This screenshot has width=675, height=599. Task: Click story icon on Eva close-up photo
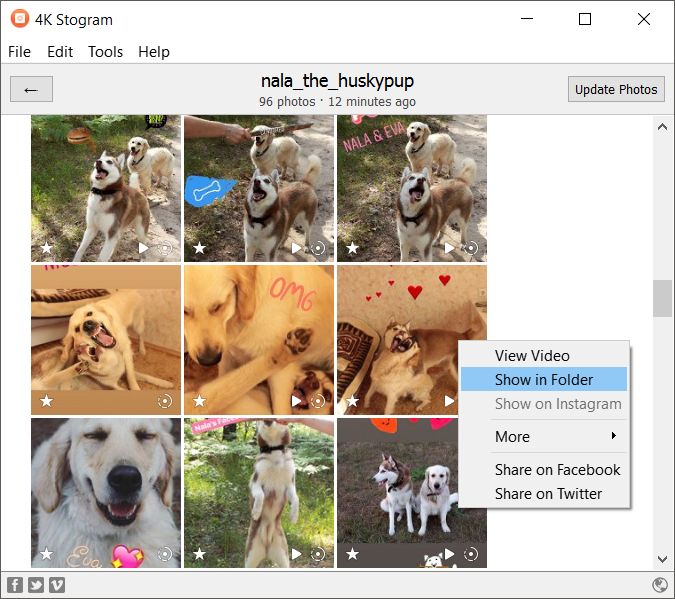click(165, 554)
